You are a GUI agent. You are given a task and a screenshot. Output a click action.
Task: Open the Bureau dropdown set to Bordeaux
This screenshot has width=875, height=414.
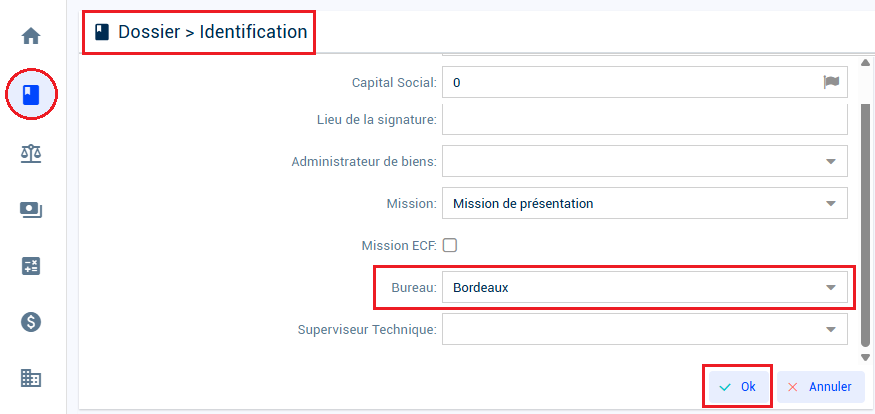(645, 287)
